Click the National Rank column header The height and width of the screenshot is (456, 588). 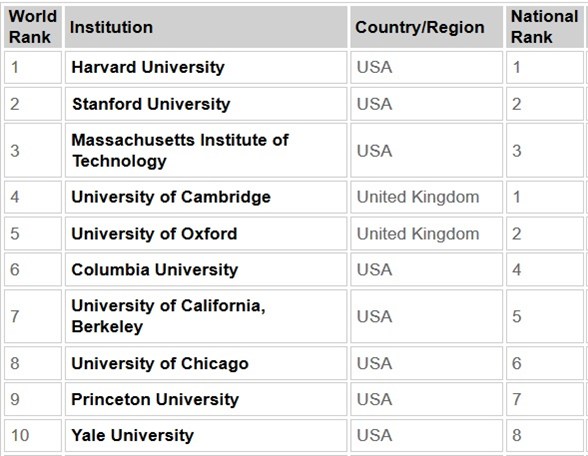click(545, 27)
